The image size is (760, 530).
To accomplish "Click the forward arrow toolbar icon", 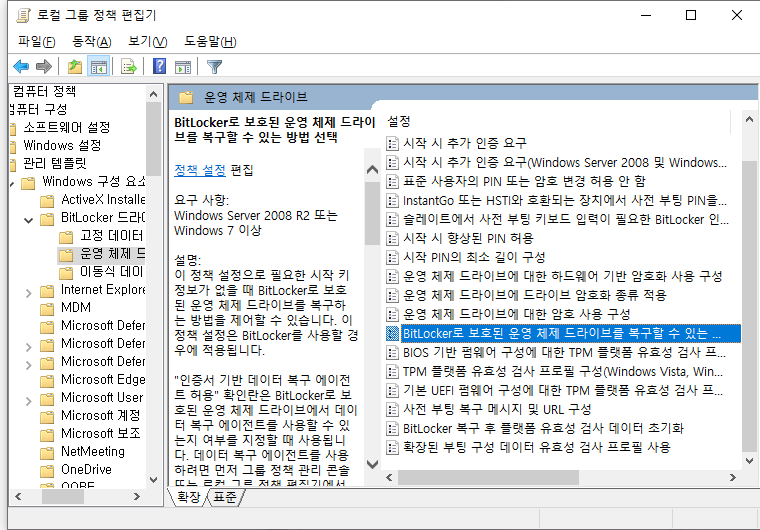I will [44, 66].
